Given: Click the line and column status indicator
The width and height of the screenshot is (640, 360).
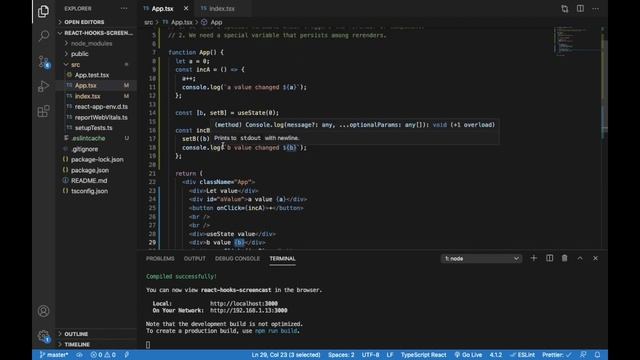Looking at the screenshot, I should coord(286,355).
